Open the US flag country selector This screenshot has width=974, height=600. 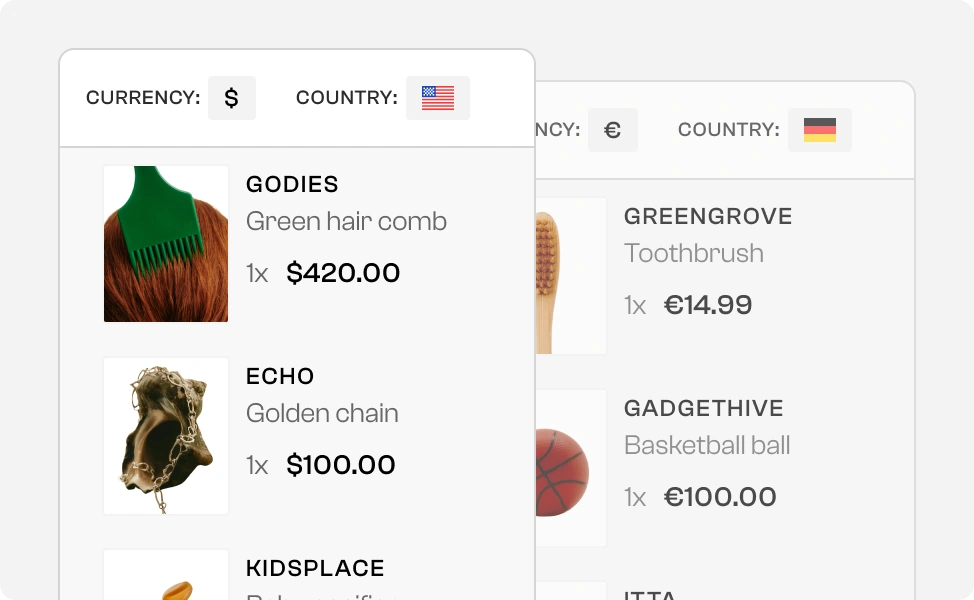pos(438,98)
